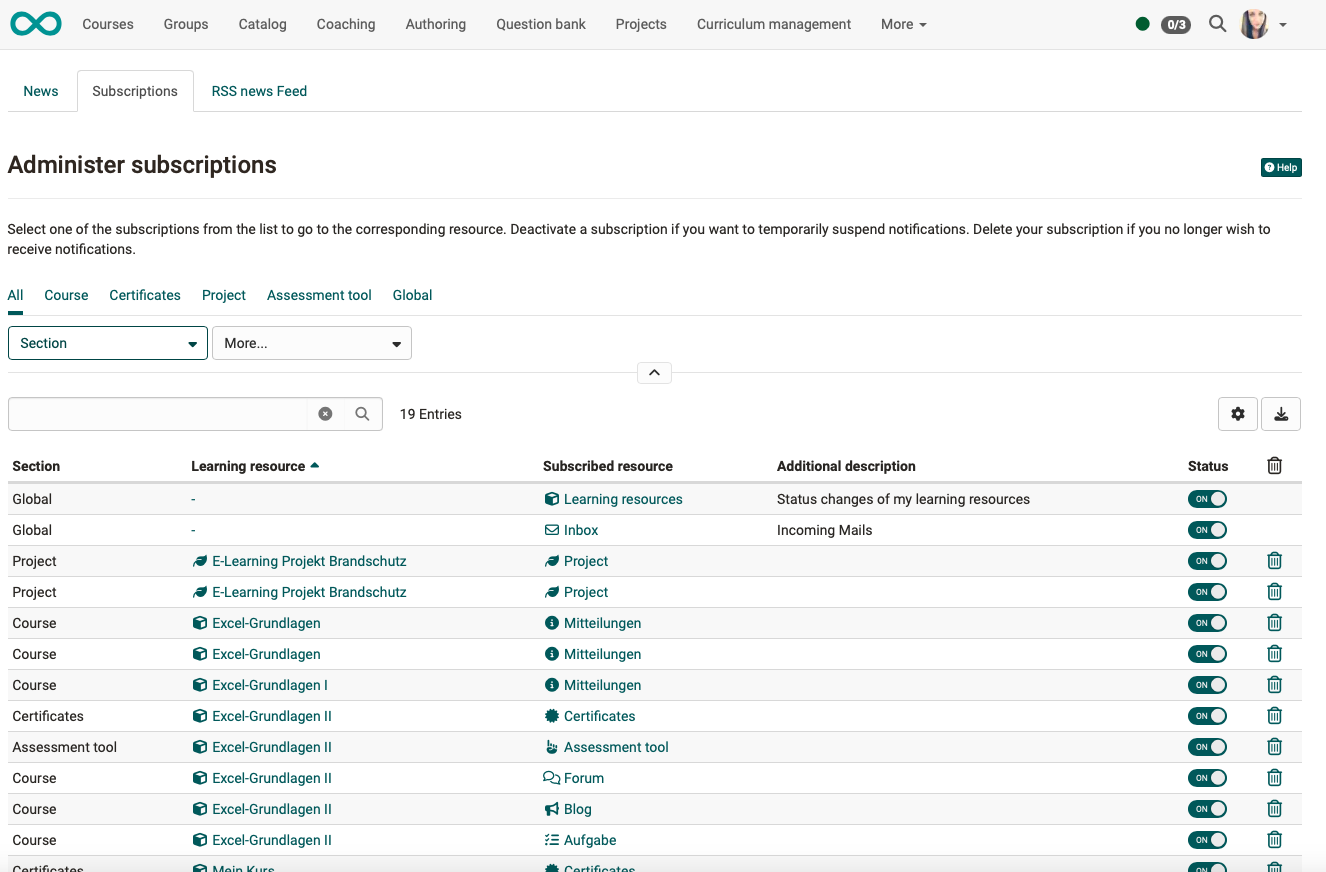Image resolution: width=1326 pixels, height=872 pixels.
Task: Open the Help button
Action: click(1281, 167)
